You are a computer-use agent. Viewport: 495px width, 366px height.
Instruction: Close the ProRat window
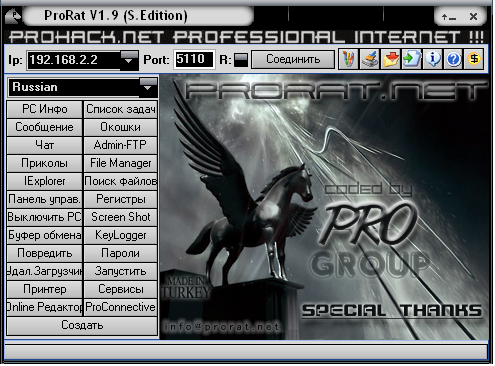(x=473, y=16)
